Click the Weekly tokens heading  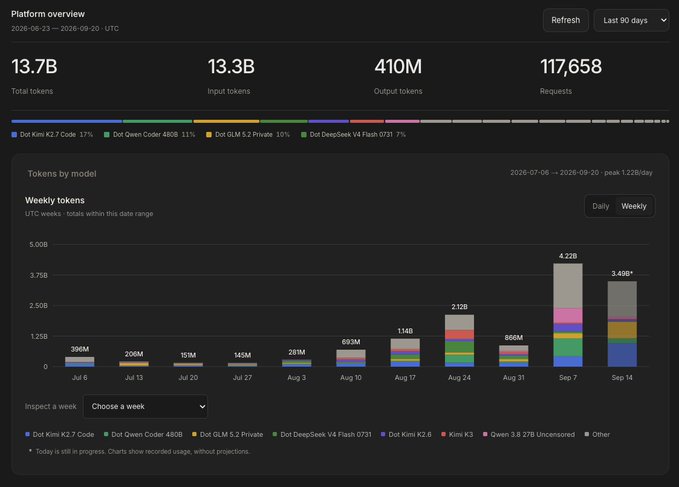click(55, 200)
